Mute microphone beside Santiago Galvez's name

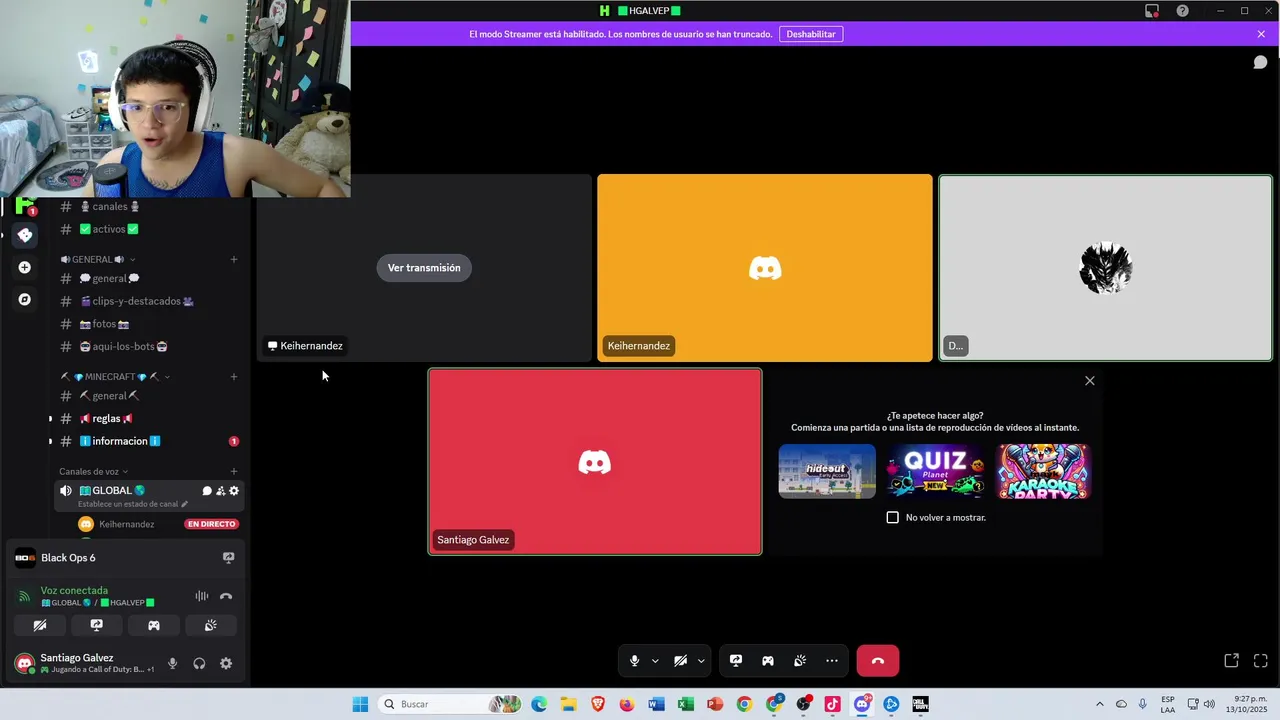[172, 663]
